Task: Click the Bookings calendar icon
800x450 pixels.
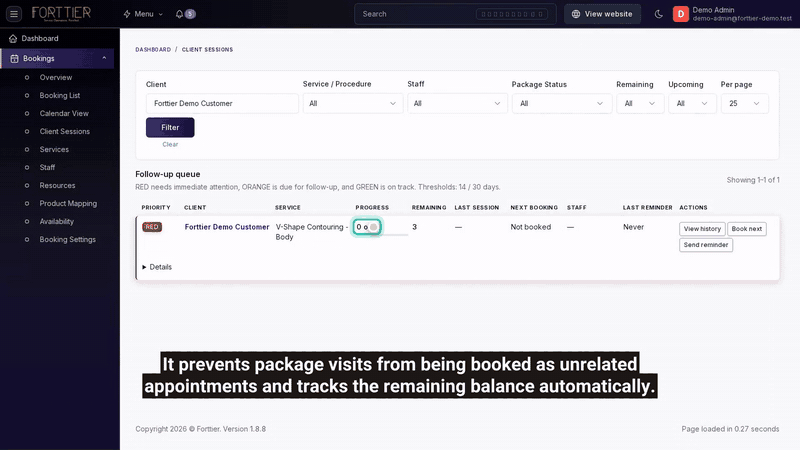Action: point(14,59)
